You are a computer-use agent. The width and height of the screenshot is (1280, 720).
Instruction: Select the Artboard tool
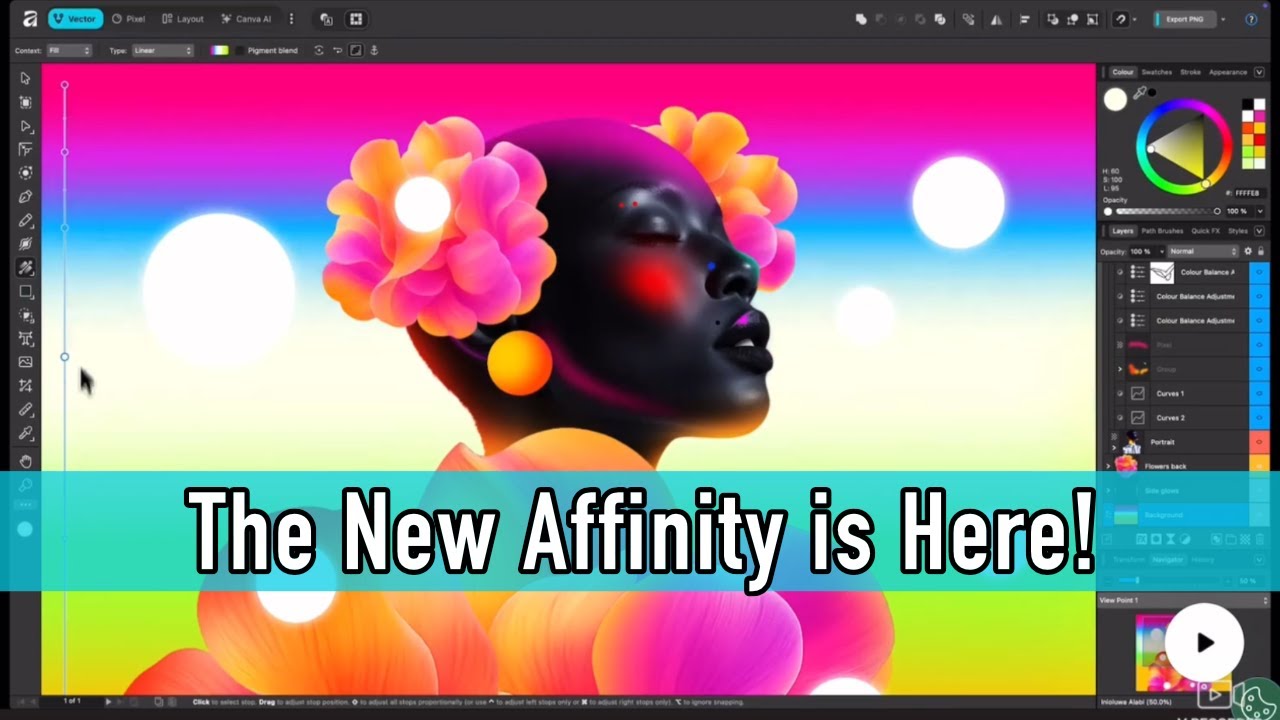[26, 102]
